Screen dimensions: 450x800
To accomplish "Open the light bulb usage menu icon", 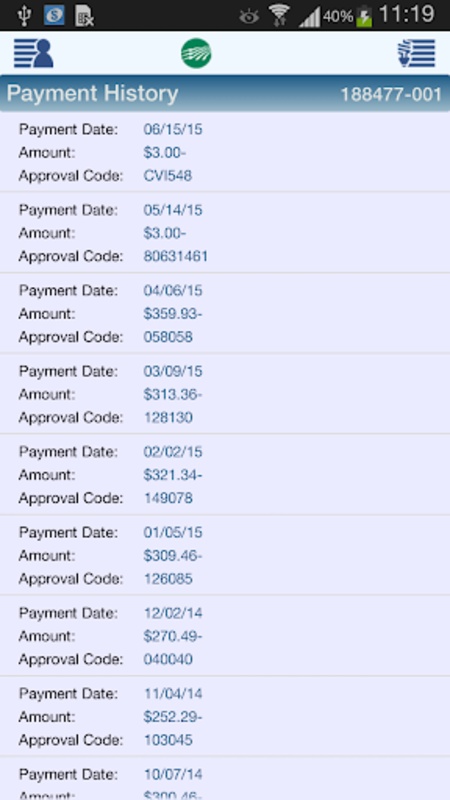I will click(416, 53).
